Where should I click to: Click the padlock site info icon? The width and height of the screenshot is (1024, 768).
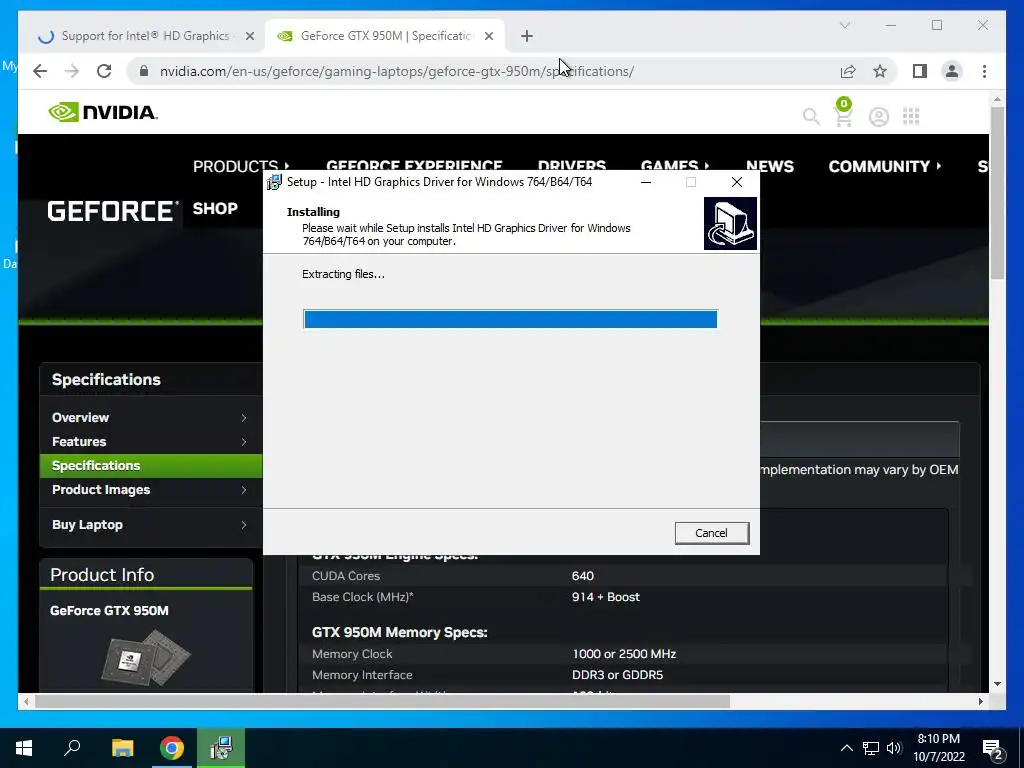(144, 71)
